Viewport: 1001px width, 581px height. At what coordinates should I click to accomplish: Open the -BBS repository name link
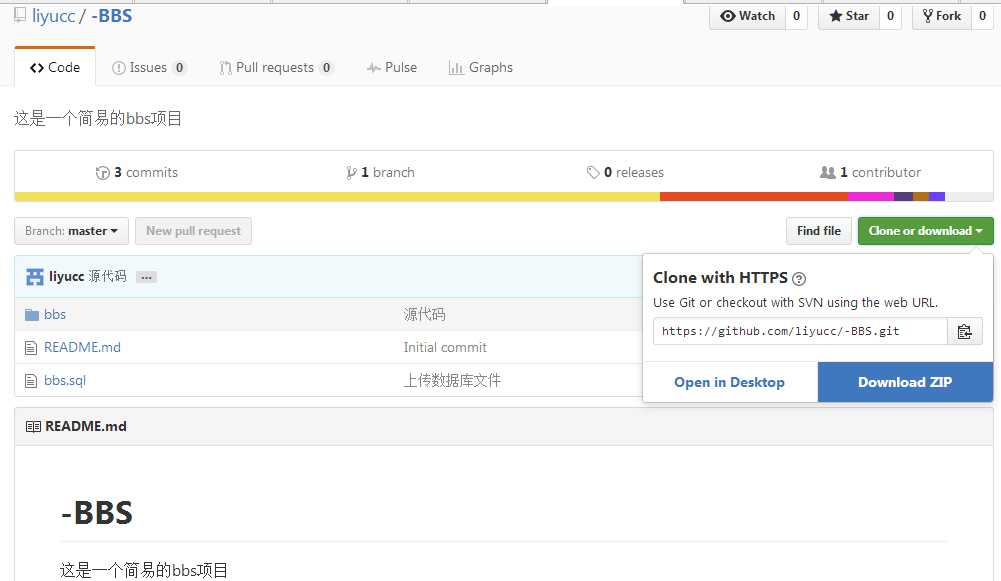point(112,15)
